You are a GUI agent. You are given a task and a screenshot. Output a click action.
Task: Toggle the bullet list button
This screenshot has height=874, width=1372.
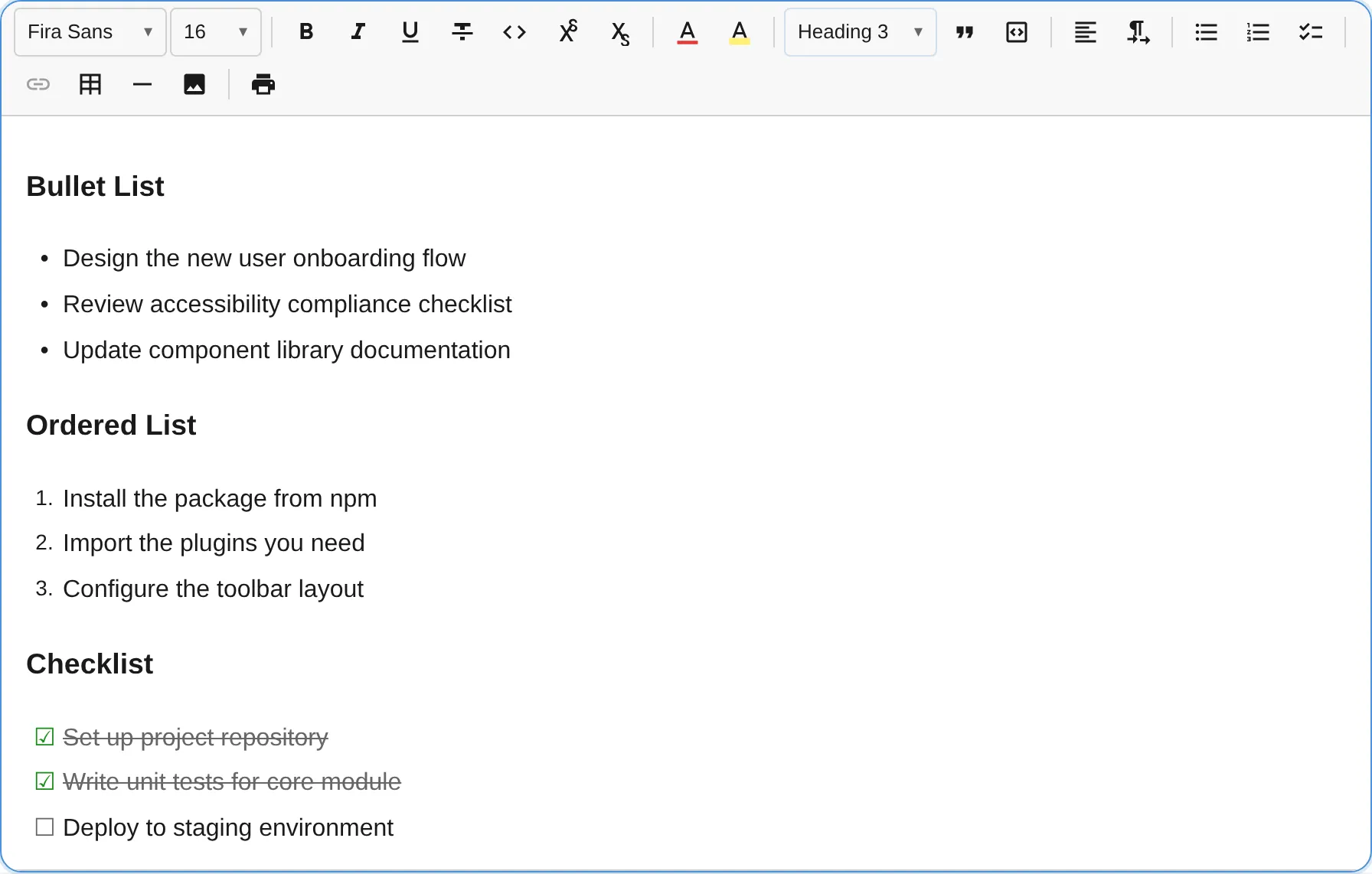pyautogui.click(x=1206, y=31)
